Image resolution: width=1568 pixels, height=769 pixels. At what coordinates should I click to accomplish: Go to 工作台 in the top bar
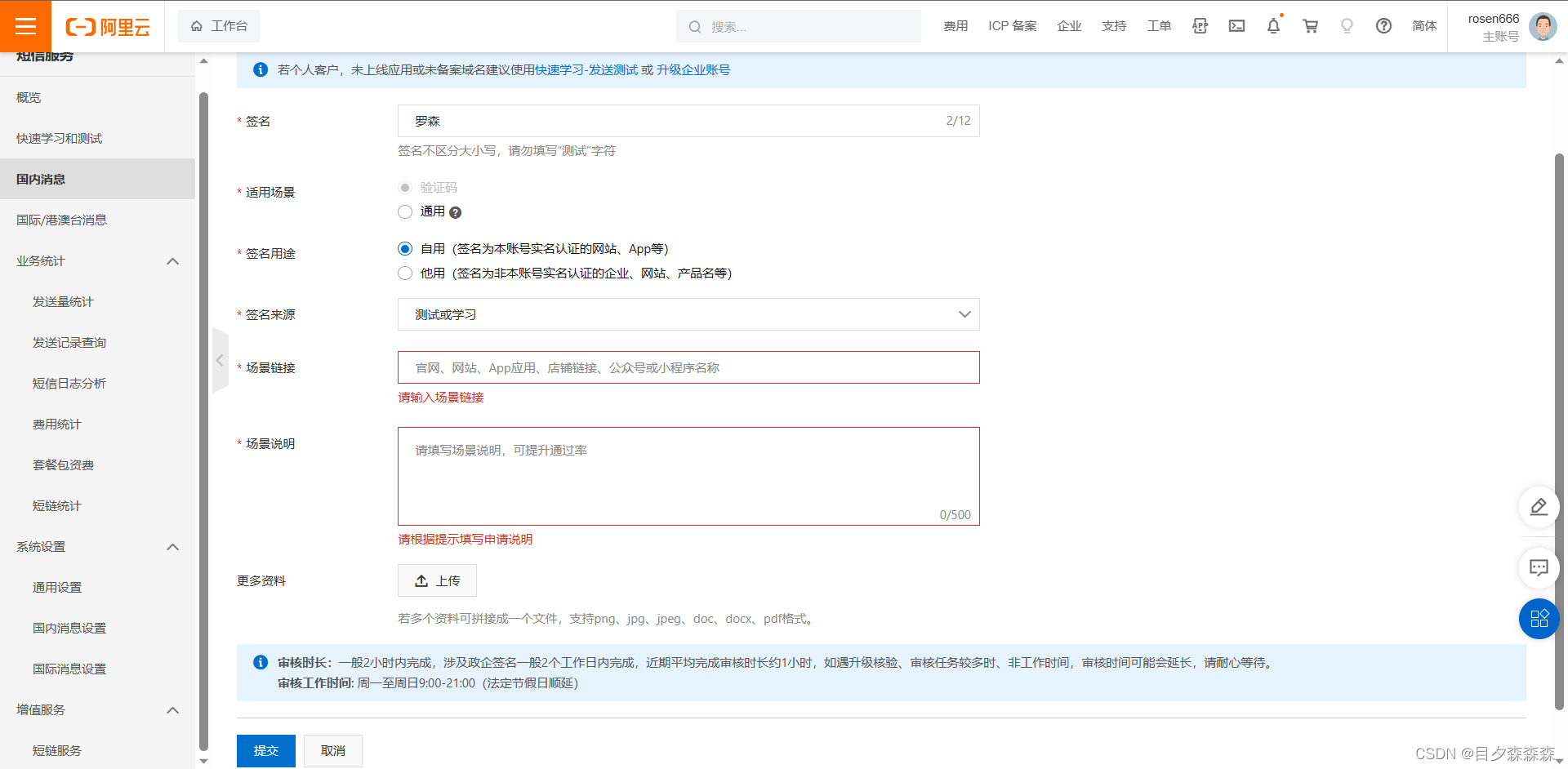219,25
